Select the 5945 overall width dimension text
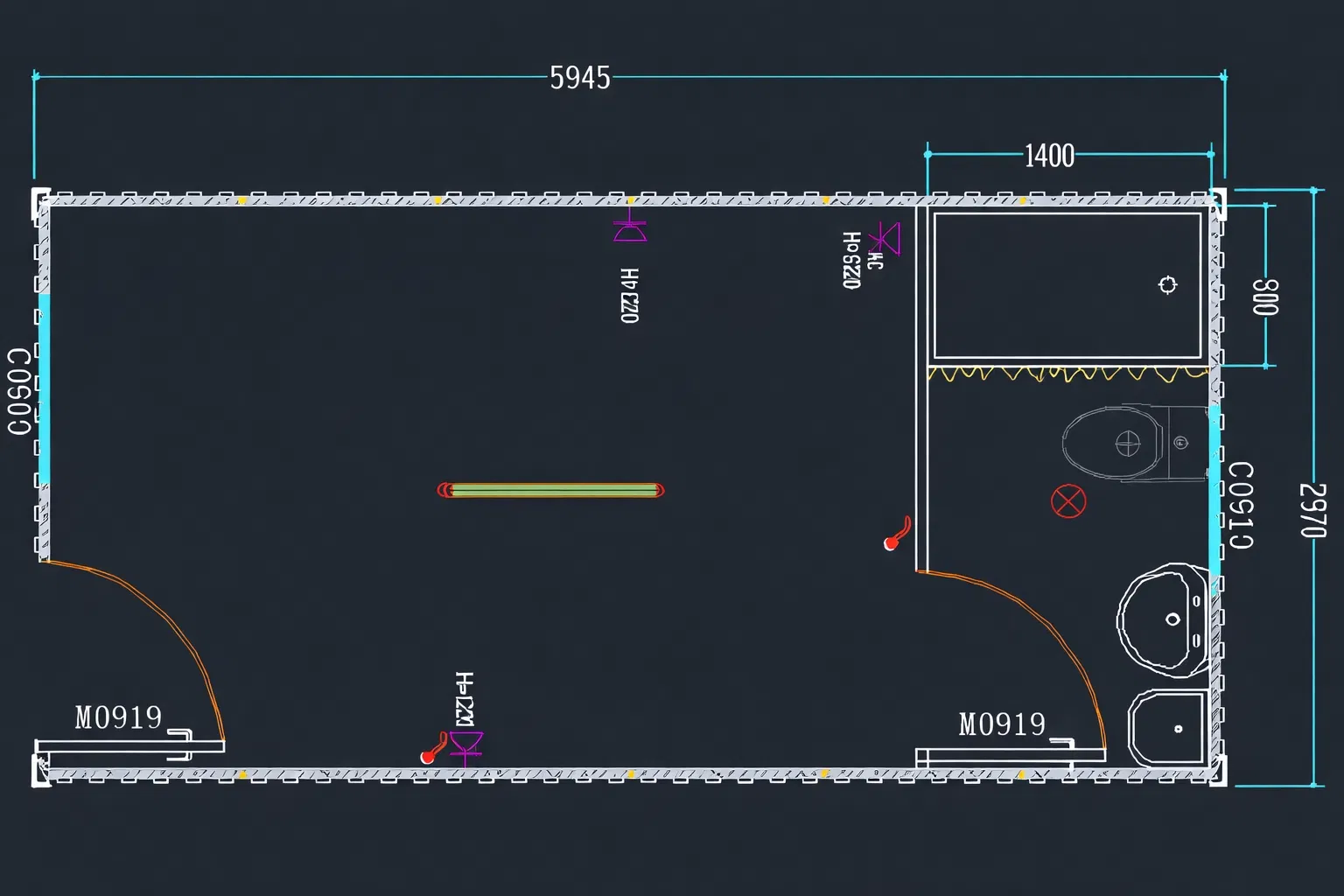 click(579, 79)
